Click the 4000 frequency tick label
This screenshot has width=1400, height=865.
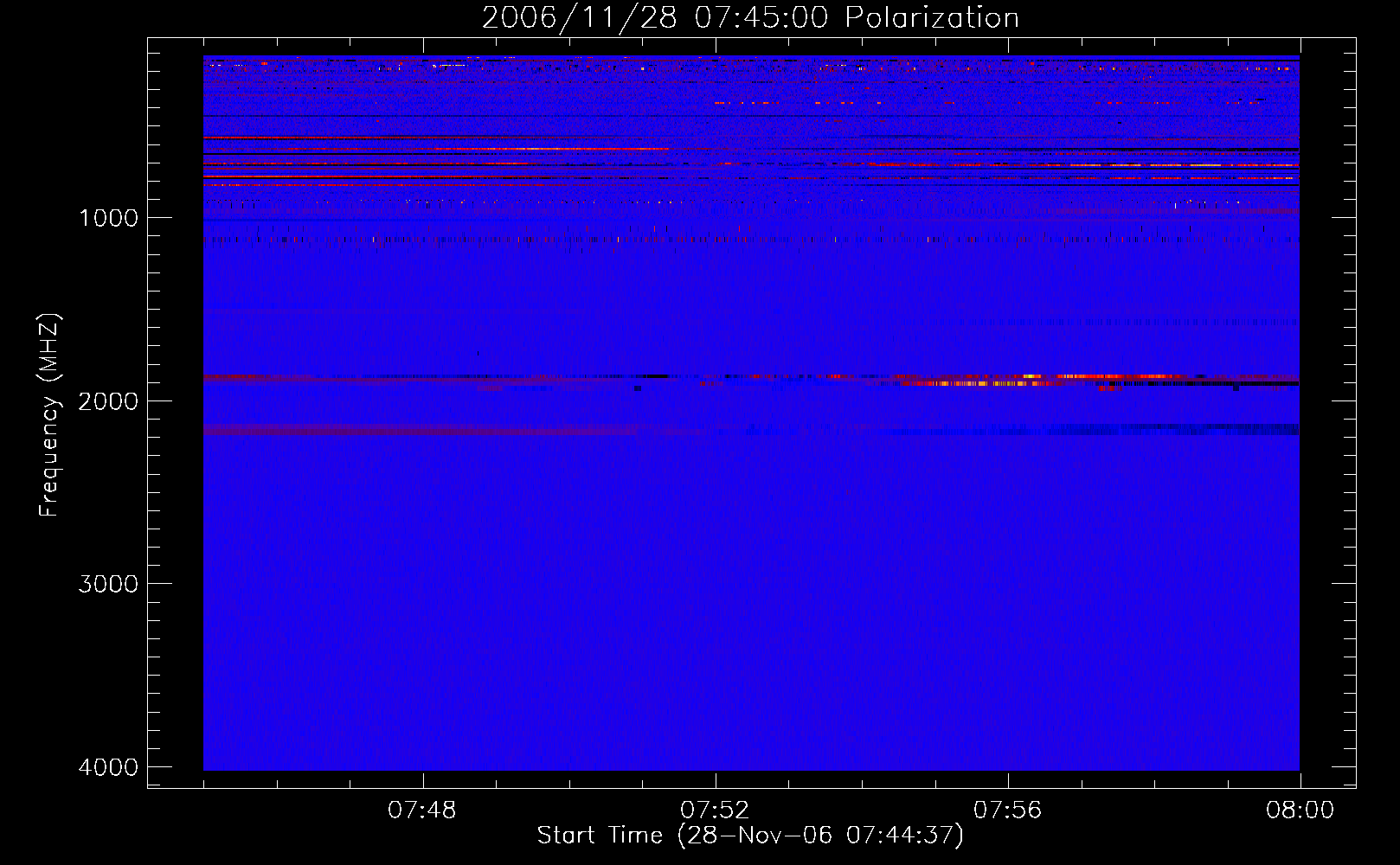tap(108, 767)
